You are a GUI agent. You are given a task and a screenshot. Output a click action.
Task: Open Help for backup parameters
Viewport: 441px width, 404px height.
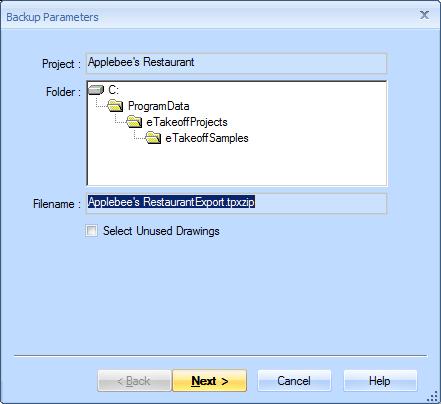point(380,380)
